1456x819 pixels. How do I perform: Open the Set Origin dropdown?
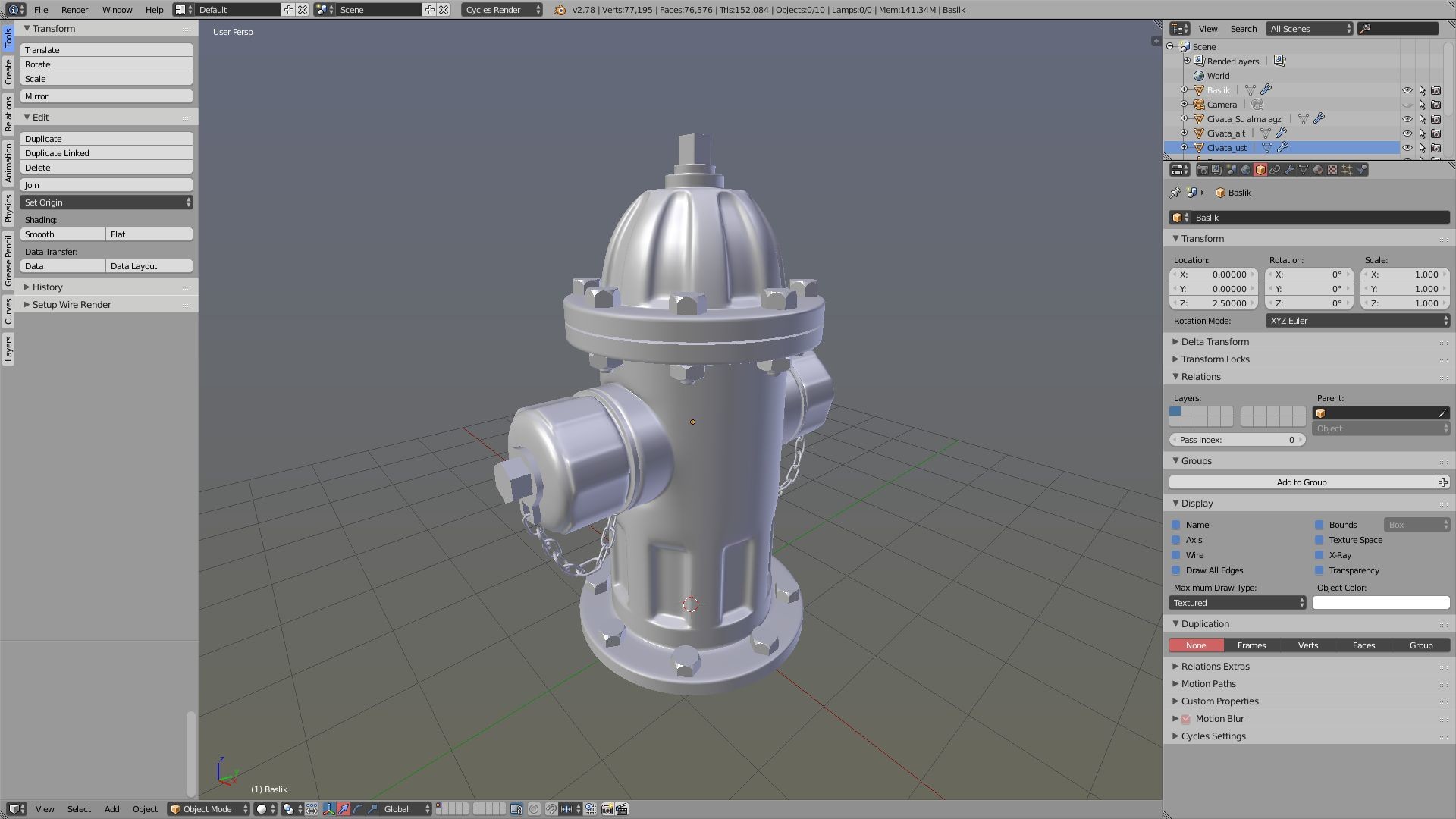(106, 202)
